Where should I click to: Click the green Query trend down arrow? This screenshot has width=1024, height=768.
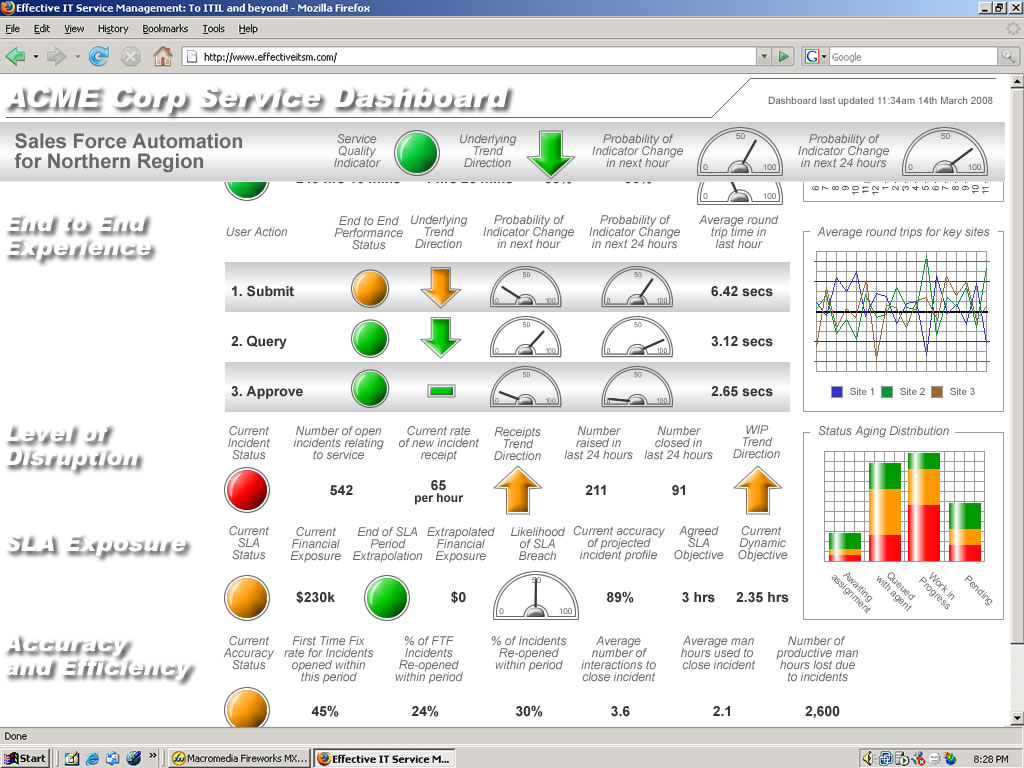[439, 338]
